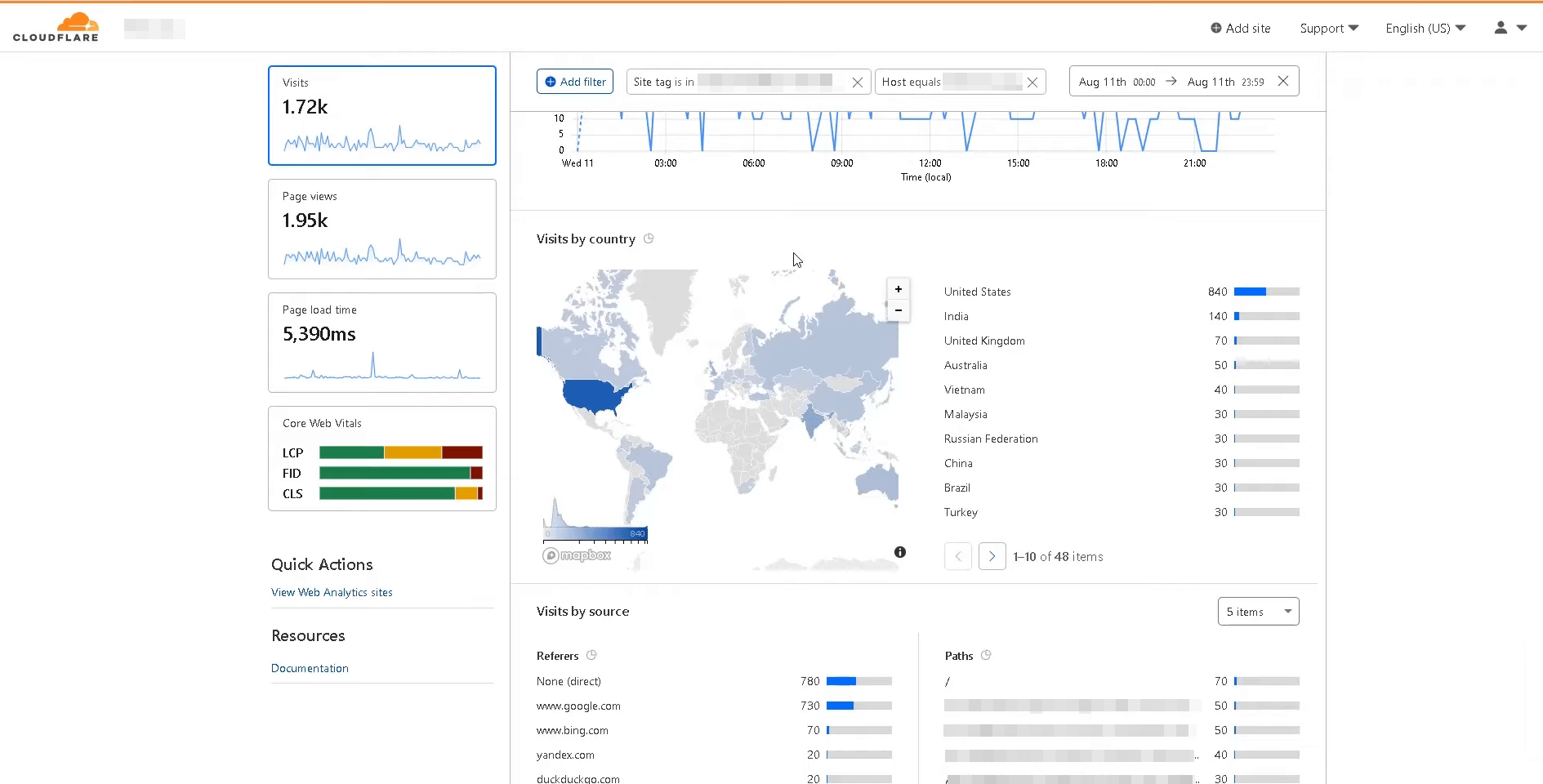The image size is (1543, 784).
Task: Open View Web Analytics sites link
Action: [x=332, y=592]
